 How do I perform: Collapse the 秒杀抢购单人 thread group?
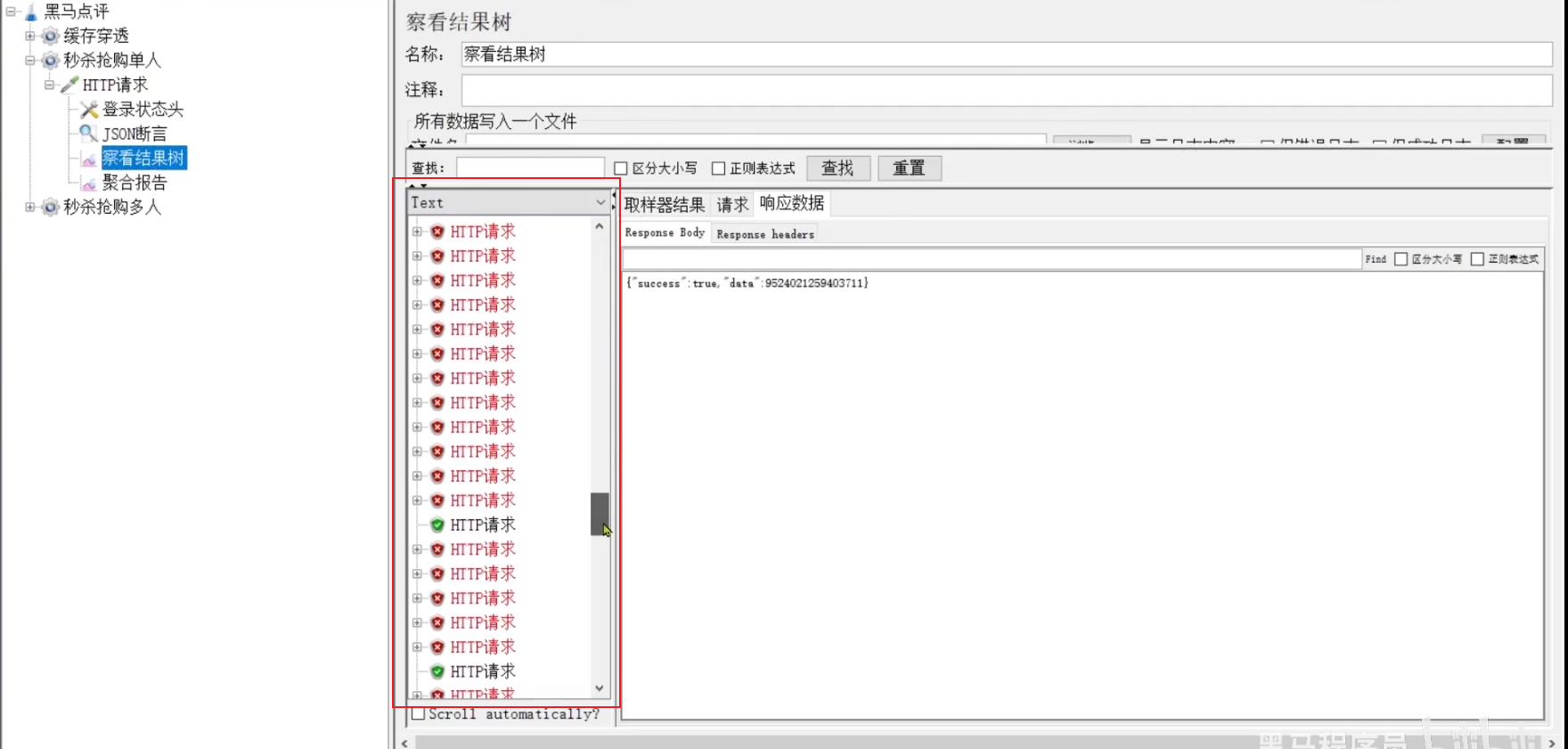point(29,61)
